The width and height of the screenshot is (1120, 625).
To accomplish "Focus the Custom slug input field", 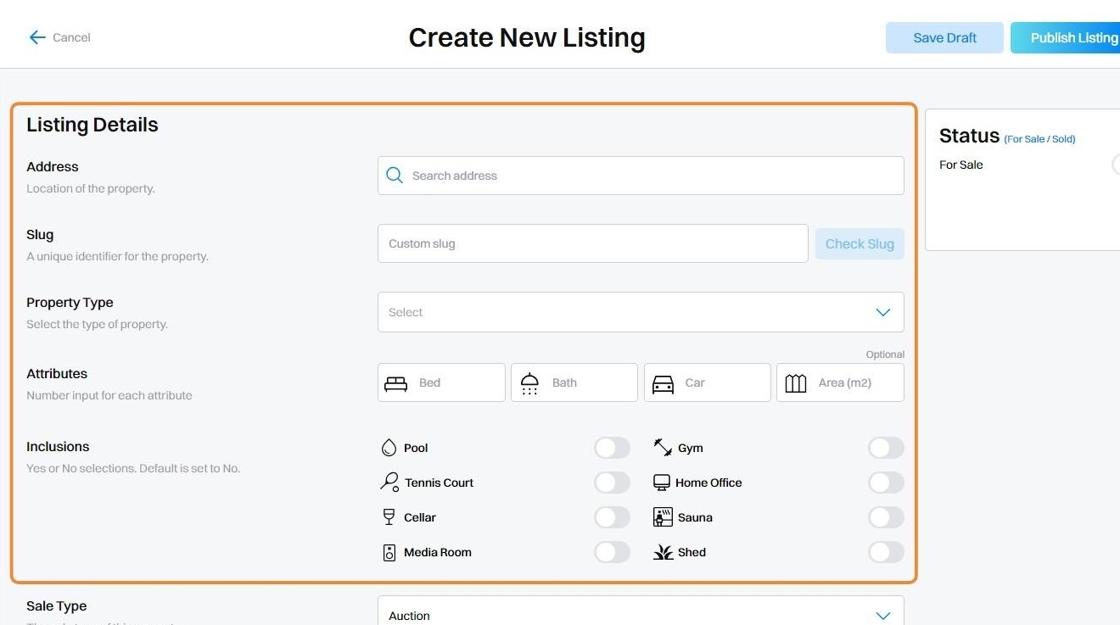I will (592, 244).
